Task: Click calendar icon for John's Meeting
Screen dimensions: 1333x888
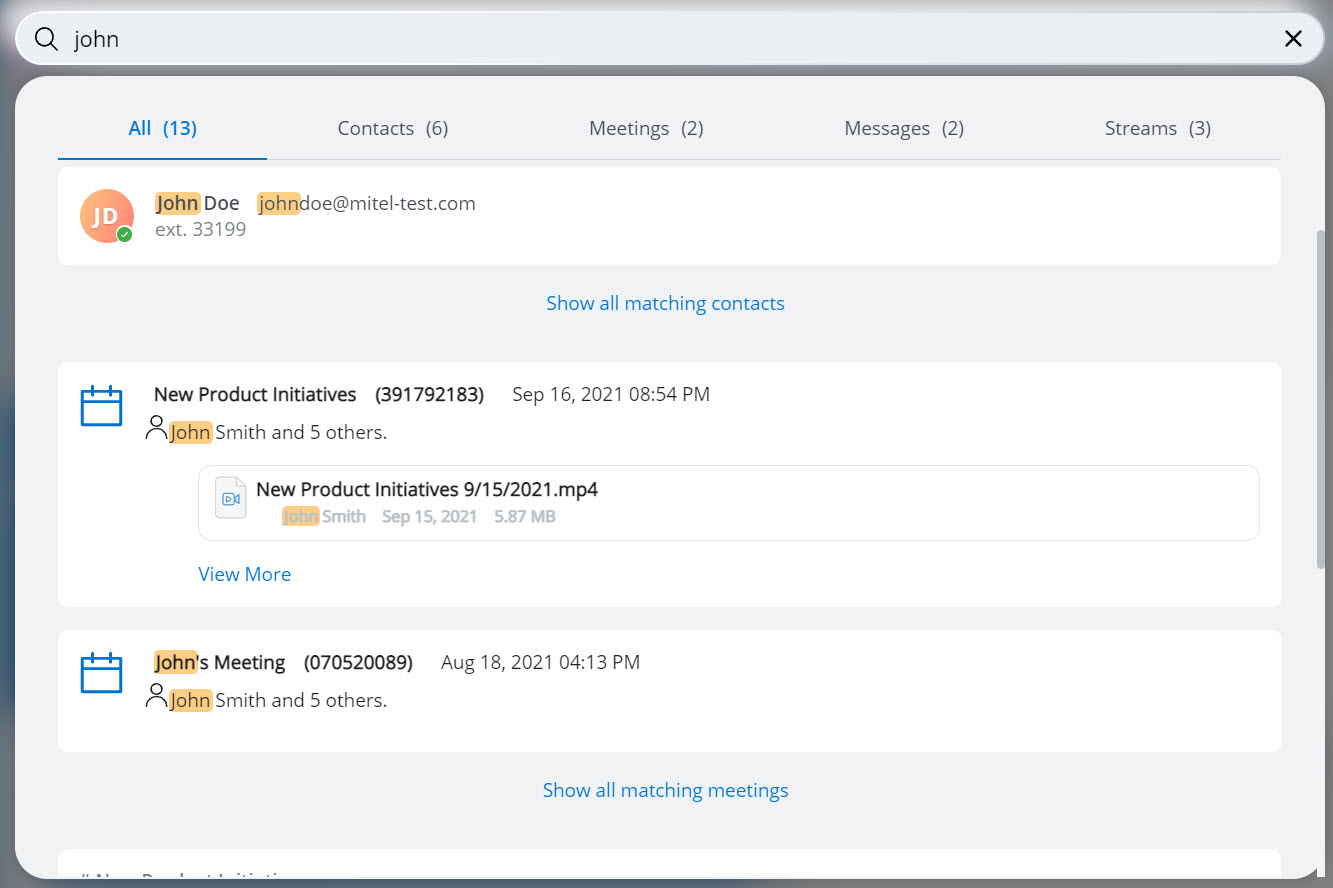Action: tap(101, 673)
